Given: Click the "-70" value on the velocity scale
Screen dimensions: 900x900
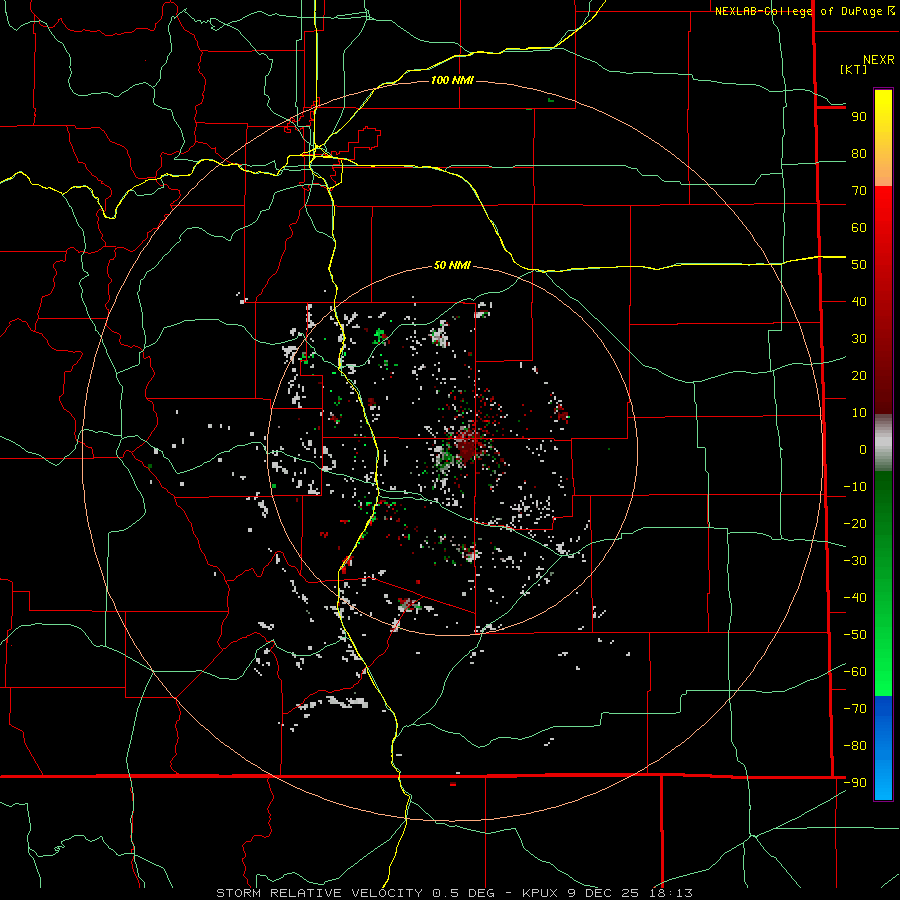Looking at the screenshot, I should click(855, 709).
